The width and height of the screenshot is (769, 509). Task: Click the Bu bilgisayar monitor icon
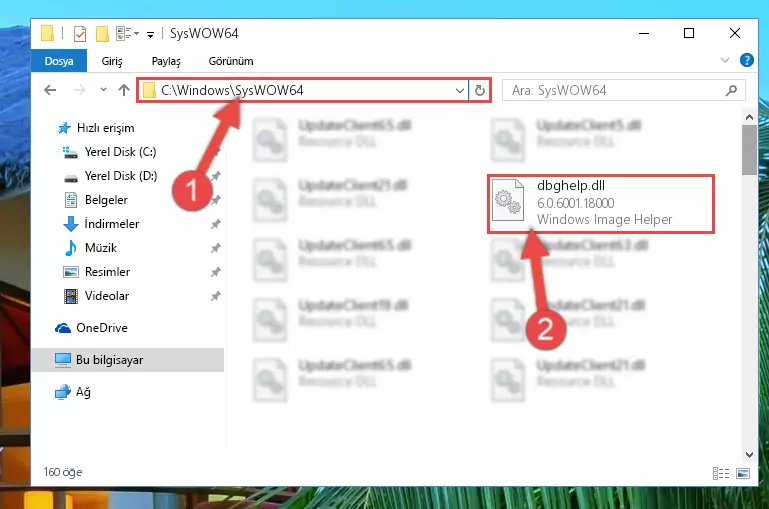click(x=63, y=360)
